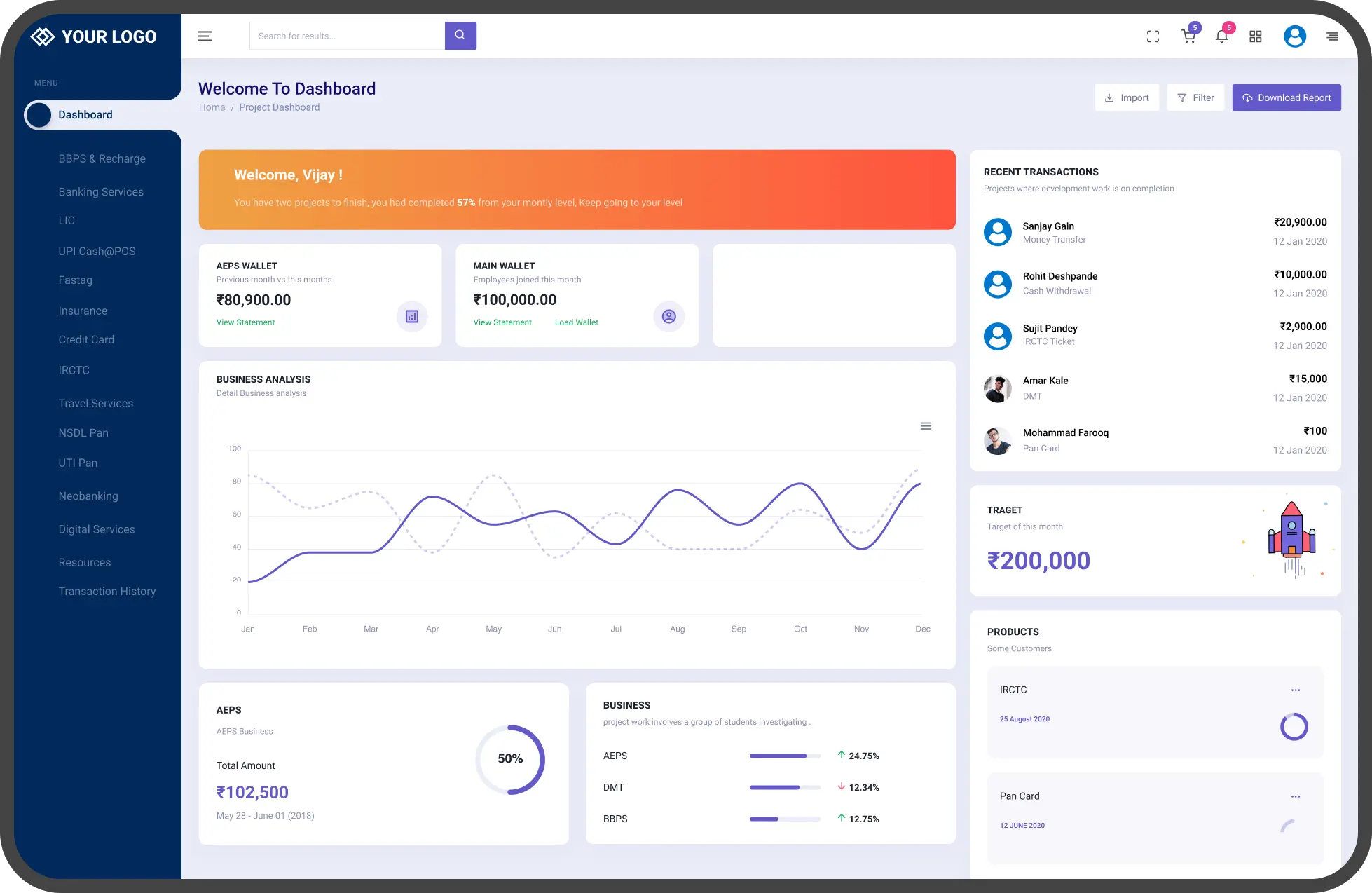Viewport: 1372px width, 893px height.
Task: Click the Download Report button
Action: coord(1287,98)
